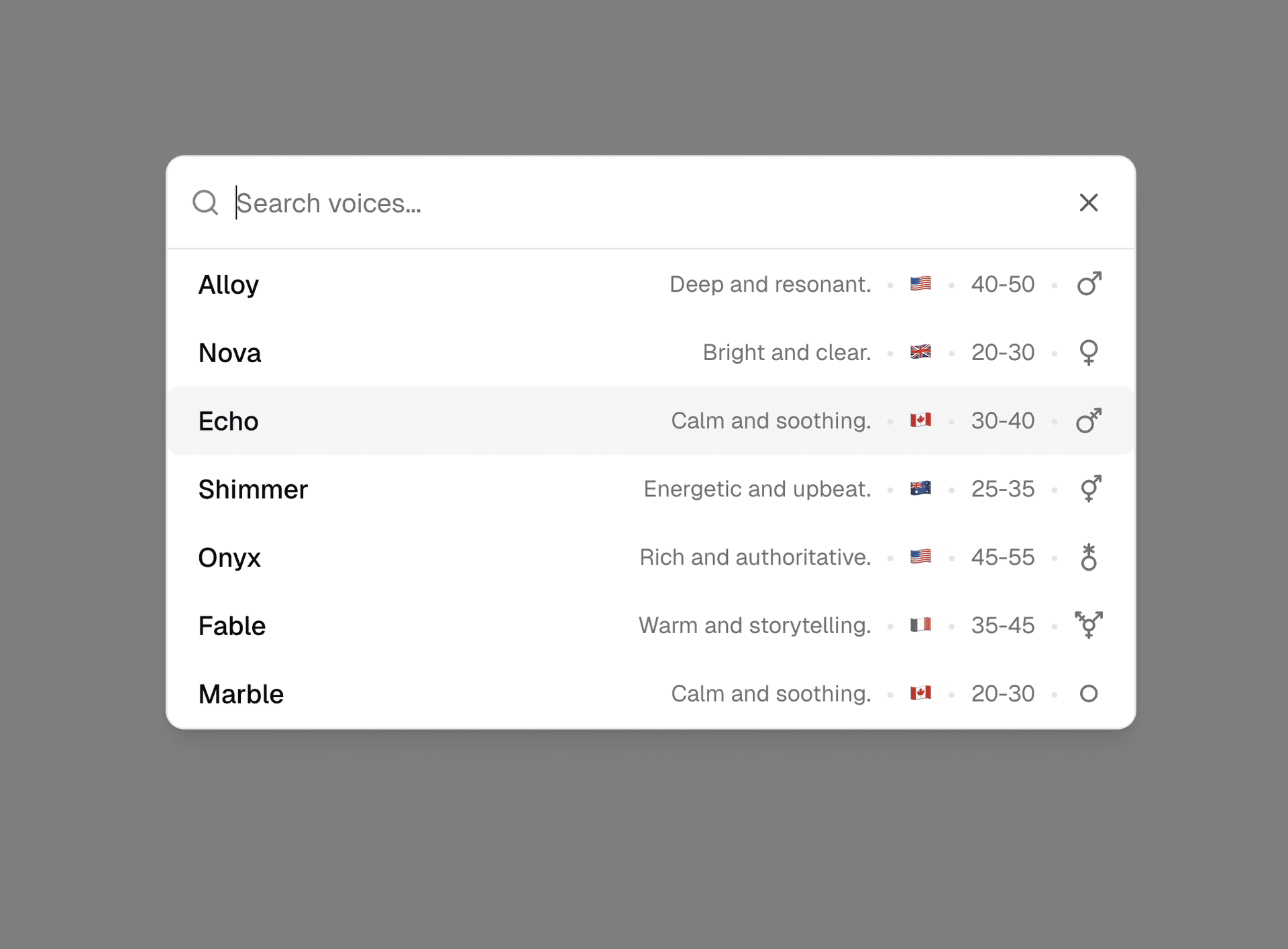
Task: Pick the Marble voice
Action: [x=241, y=694]
